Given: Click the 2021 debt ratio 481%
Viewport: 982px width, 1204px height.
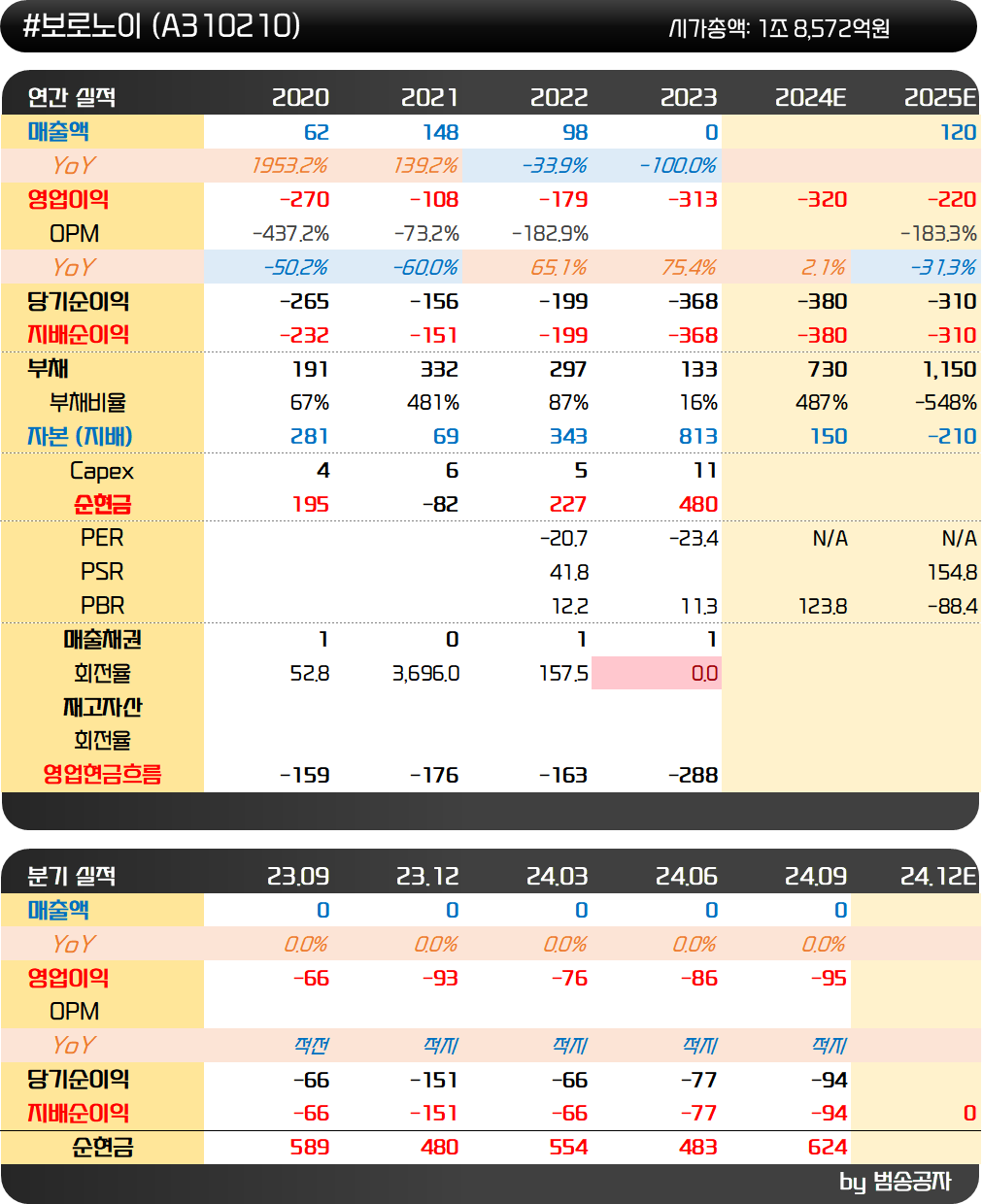Looking at the screenshot, I should click(433, 402).
